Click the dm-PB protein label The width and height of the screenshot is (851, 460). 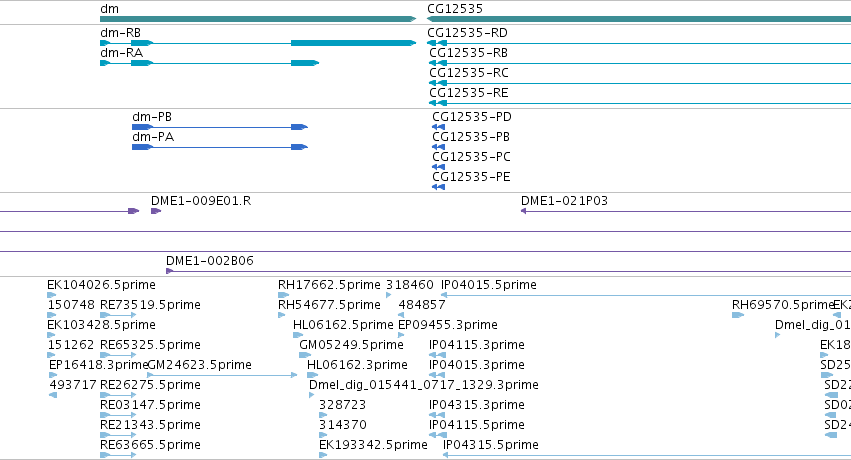coord(152,117)
